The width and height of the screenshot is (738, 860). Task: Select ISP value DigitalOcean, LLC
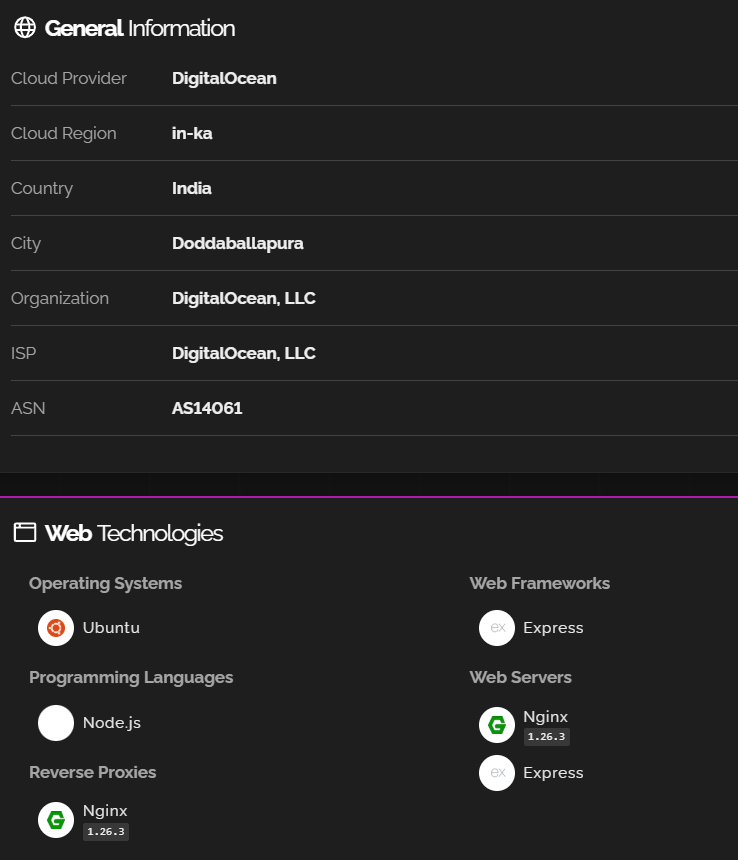(244, 353)
